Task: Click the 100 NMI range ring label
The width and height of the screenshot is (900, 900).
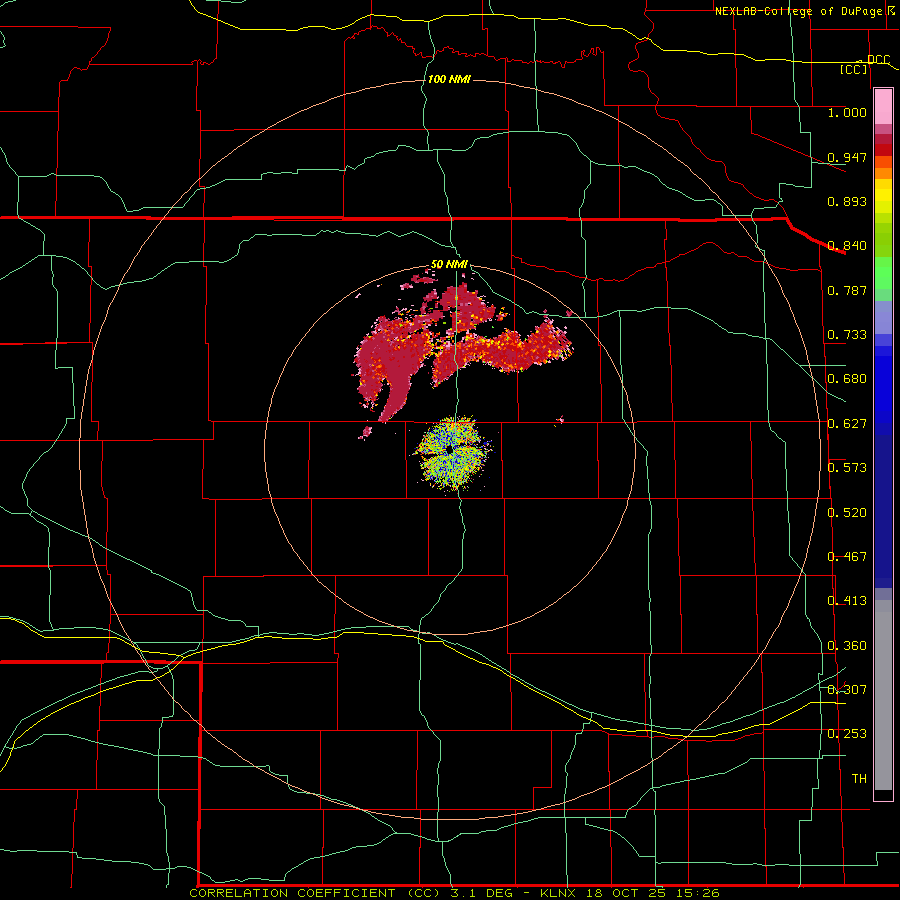Action: pos(449,79)
